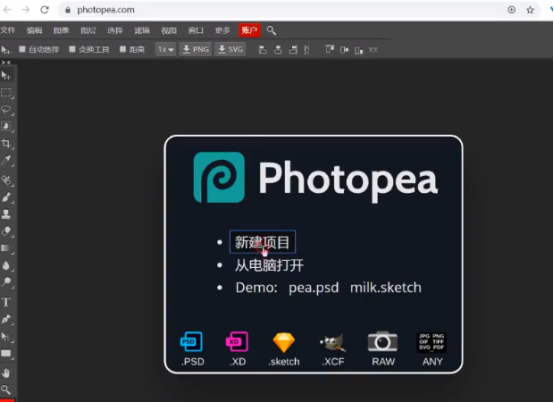
Task: Open the 文件 menu
Action: click(x=8, y=30)
